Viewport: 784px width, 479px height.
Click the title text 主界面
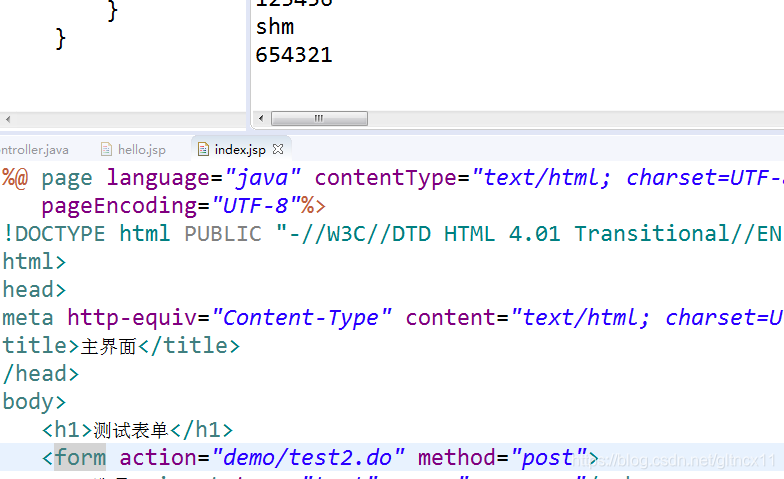click(x=108, y=346)
